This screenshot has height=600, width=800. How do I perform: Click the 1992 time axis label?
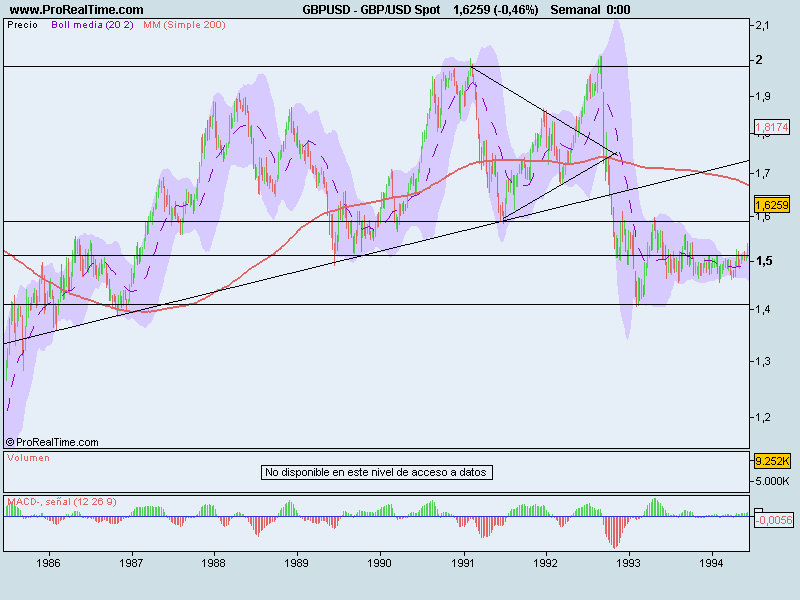pyautogui.click(x=545, y=563)
